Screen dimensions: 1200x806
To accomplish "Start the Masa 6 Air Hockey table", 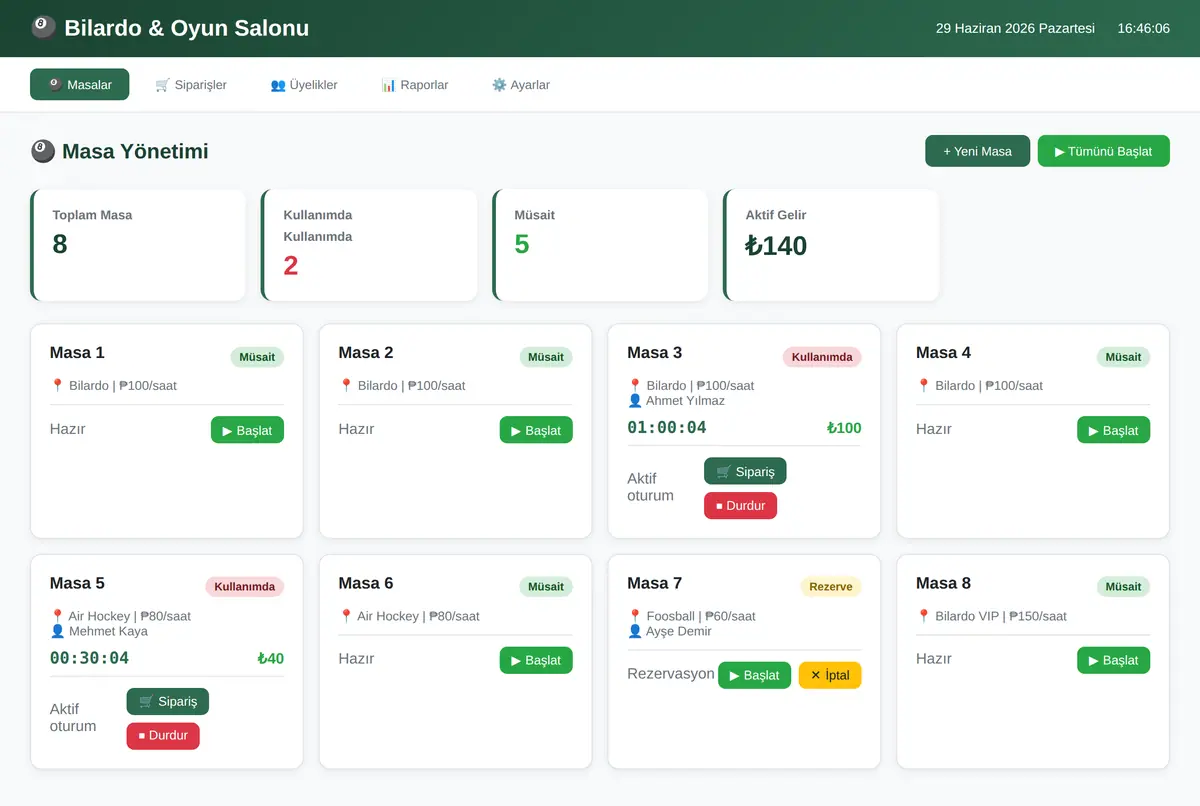I will point(536,660).
